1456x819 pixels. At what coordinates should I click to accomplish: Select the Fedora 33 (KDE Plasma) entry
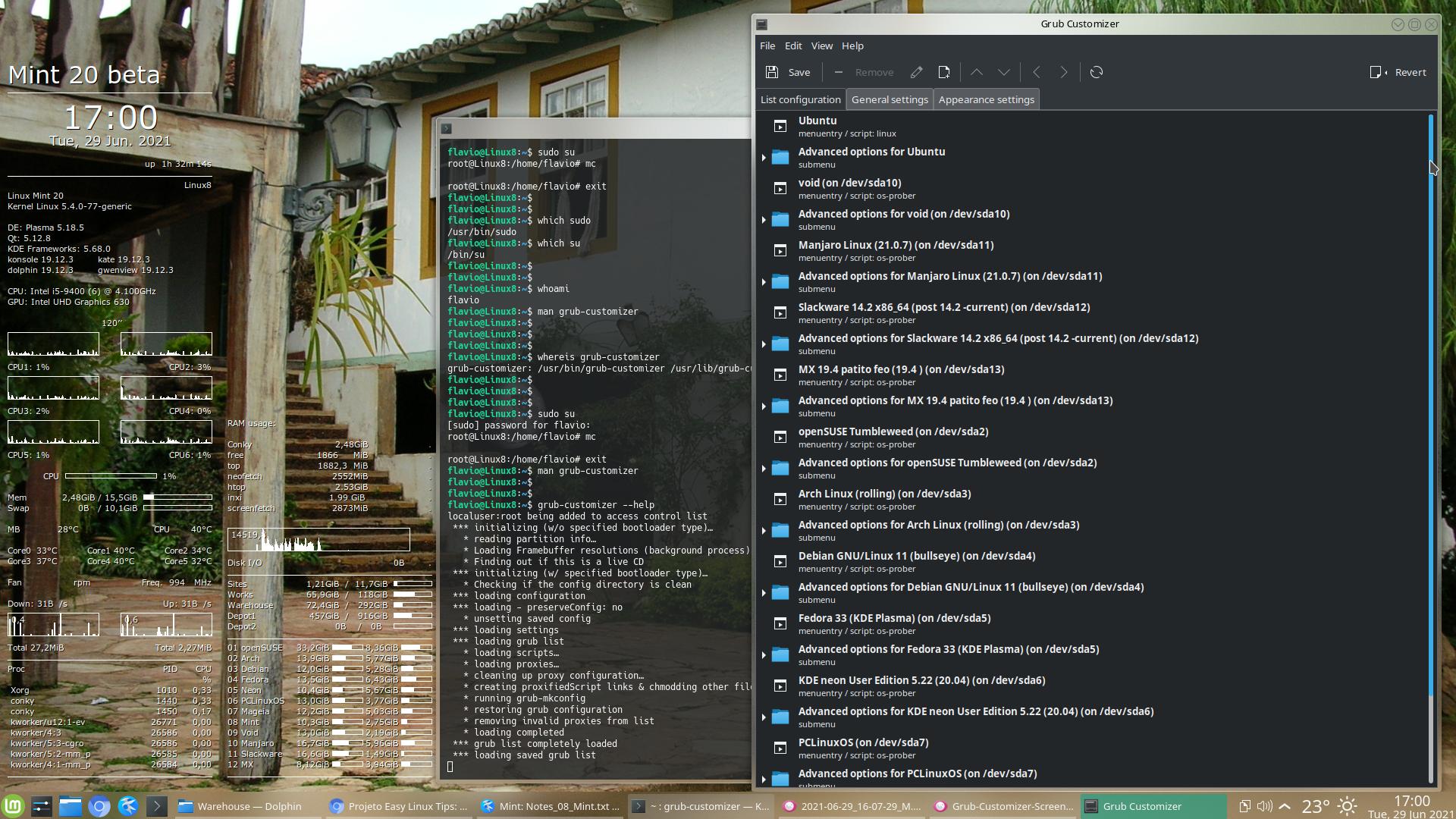point(1092,623)
